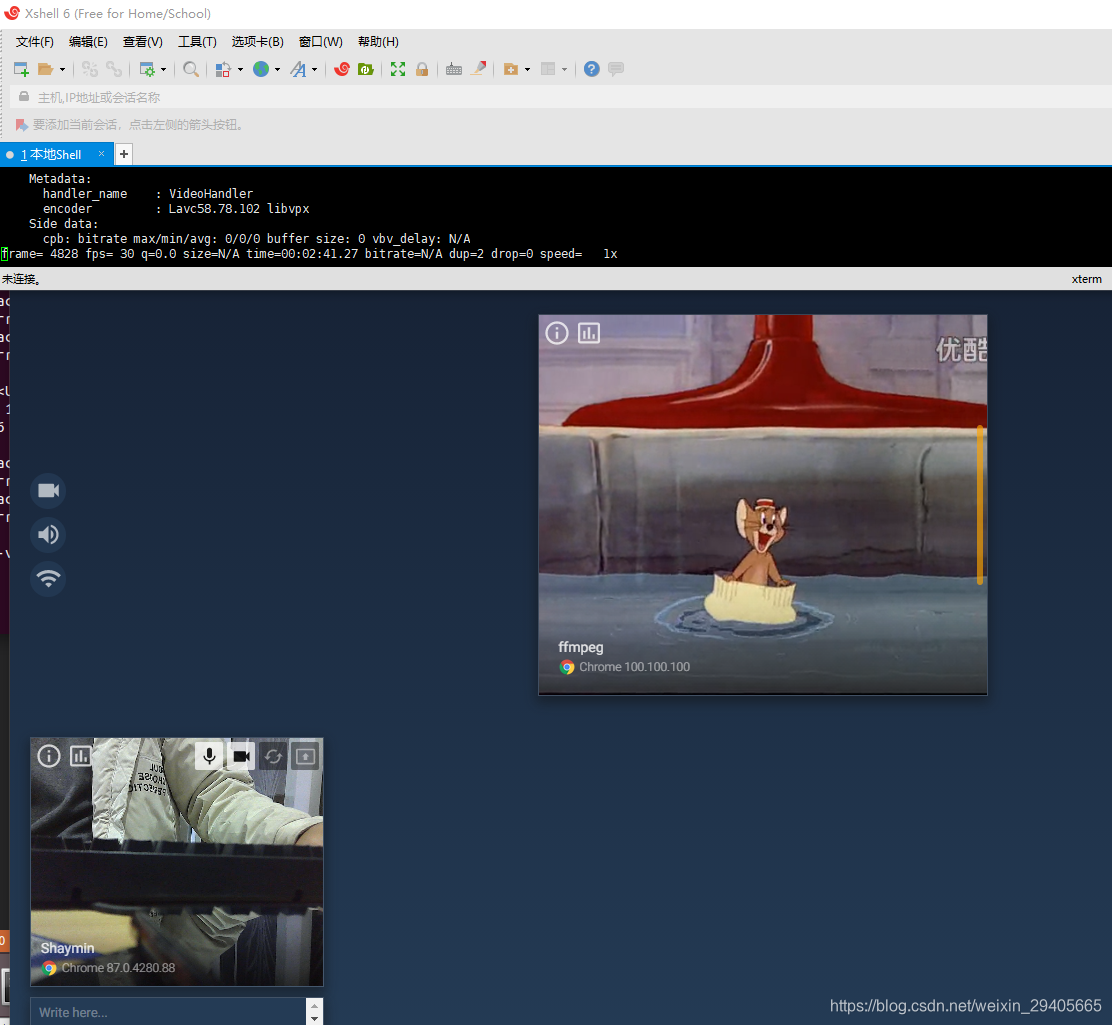Launch Xshell red swirl icon
Viewport: 1112px width, 1025px height.
pos(342,69)
